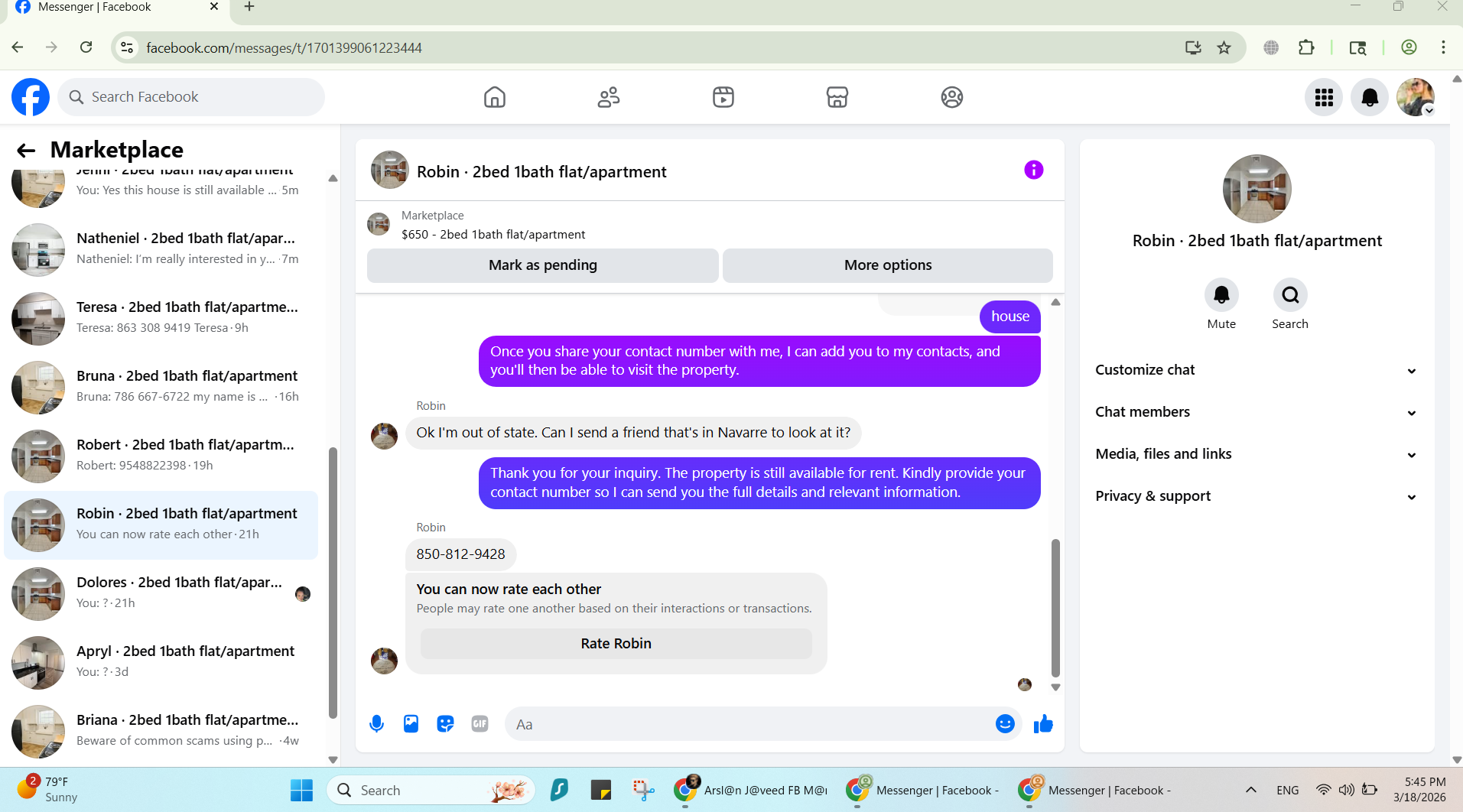Open the ENG language indicator
The width and height of the screenshot is (1463, 812).
point(1287,790)
